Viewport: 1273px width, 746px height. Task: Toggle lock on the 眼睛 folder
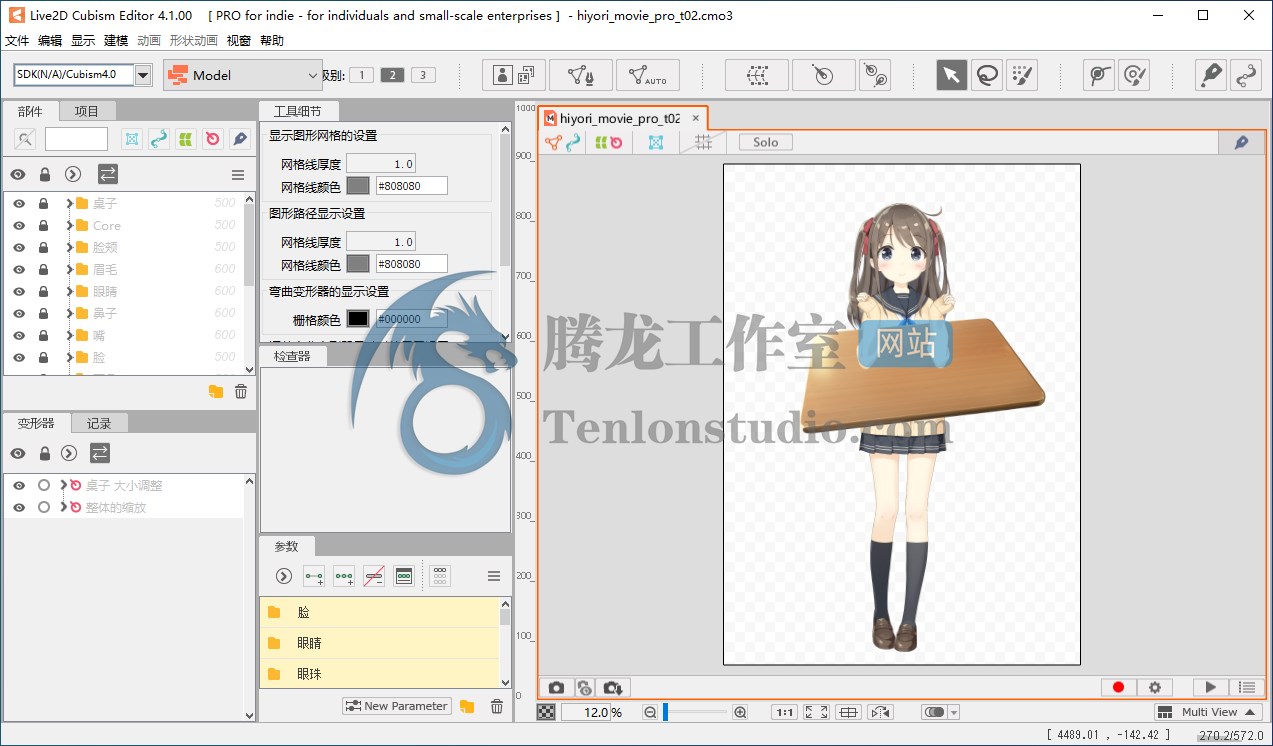tap(43, 291)
